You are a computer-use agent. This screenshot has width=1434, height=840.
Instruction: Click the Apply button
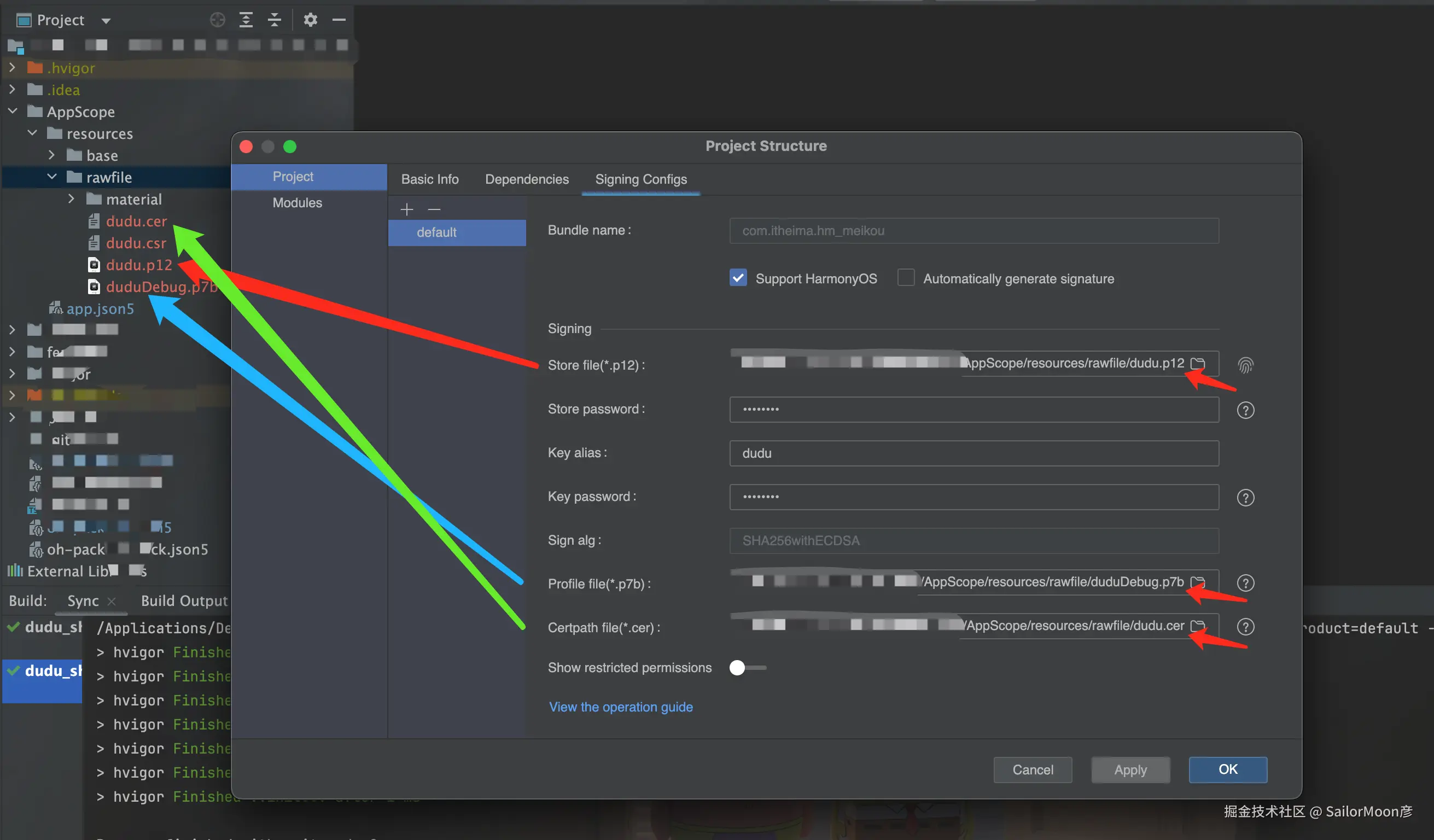pos(1130,769)
